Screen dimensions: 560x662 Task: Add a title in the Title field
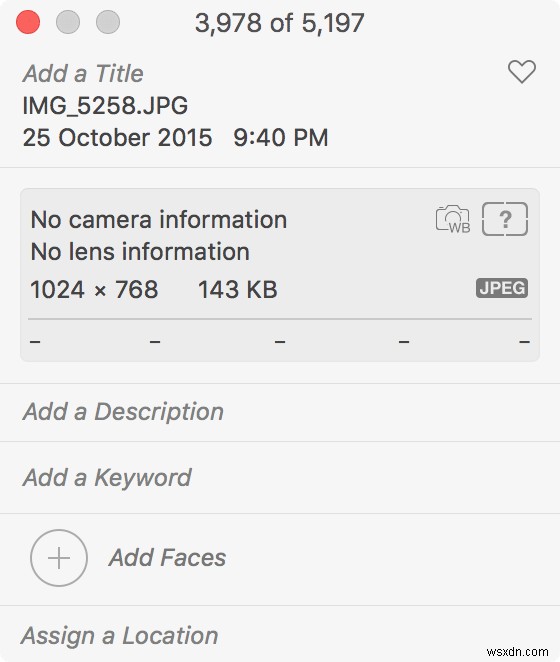[x=83, y=73]
